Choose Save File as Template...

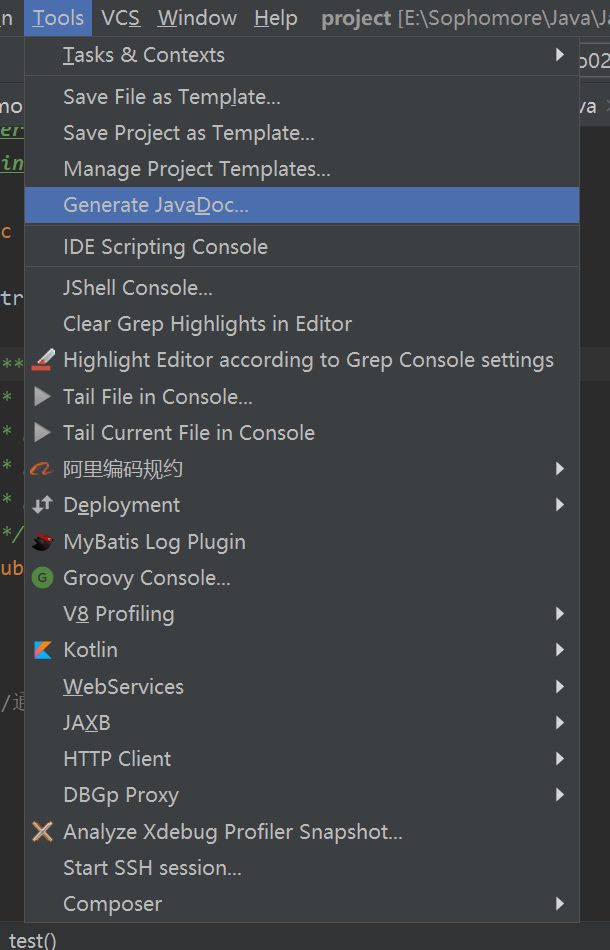point(171,97)
